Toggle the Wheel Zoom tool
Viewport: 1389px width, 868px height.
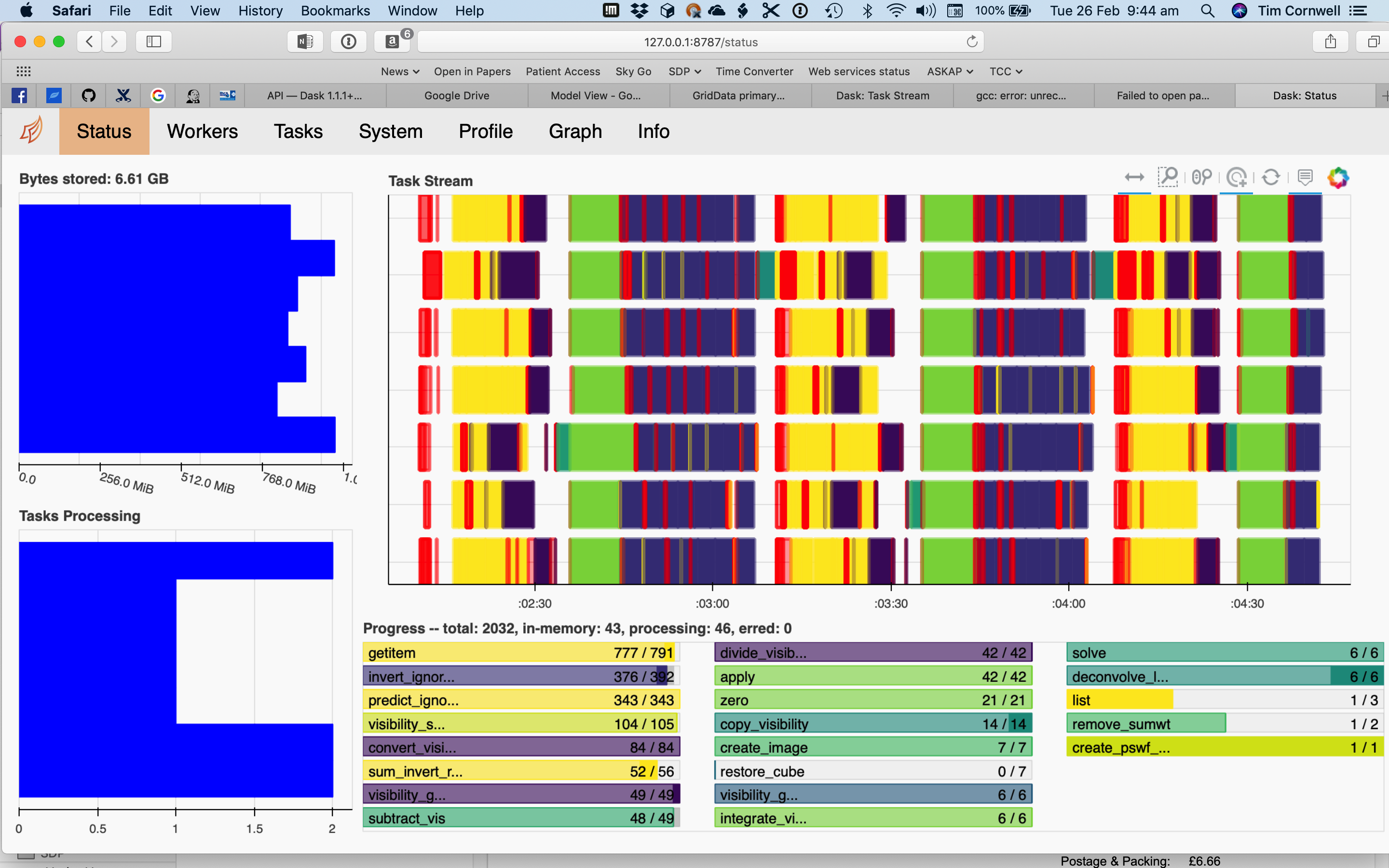tap(1202, 177)
